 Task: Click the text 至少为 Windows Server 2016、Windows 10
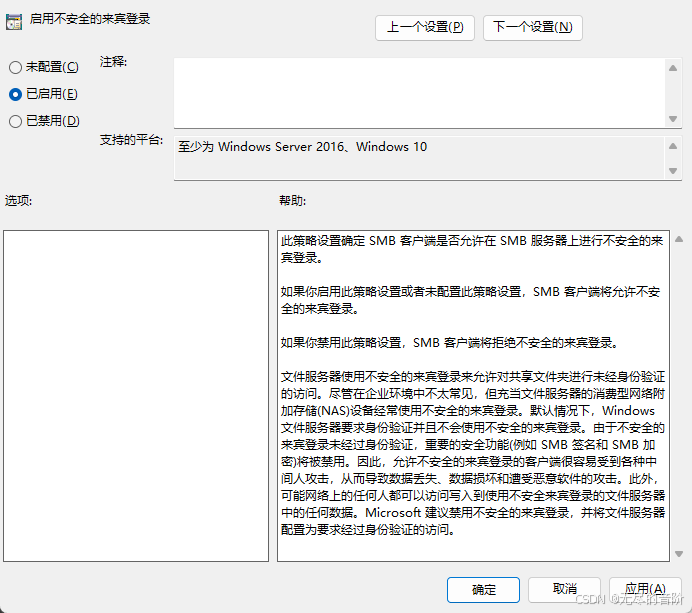(x=302, y=147)
